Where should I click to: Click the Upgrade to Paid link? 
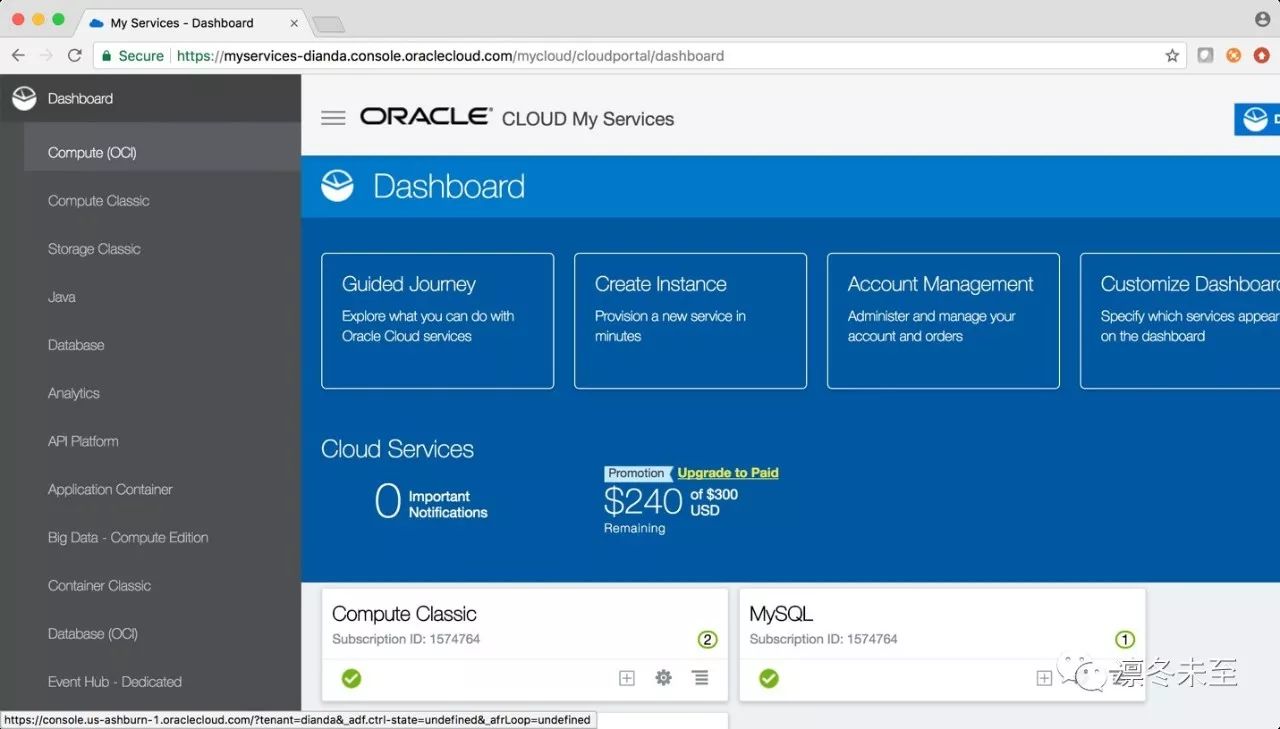728,473
